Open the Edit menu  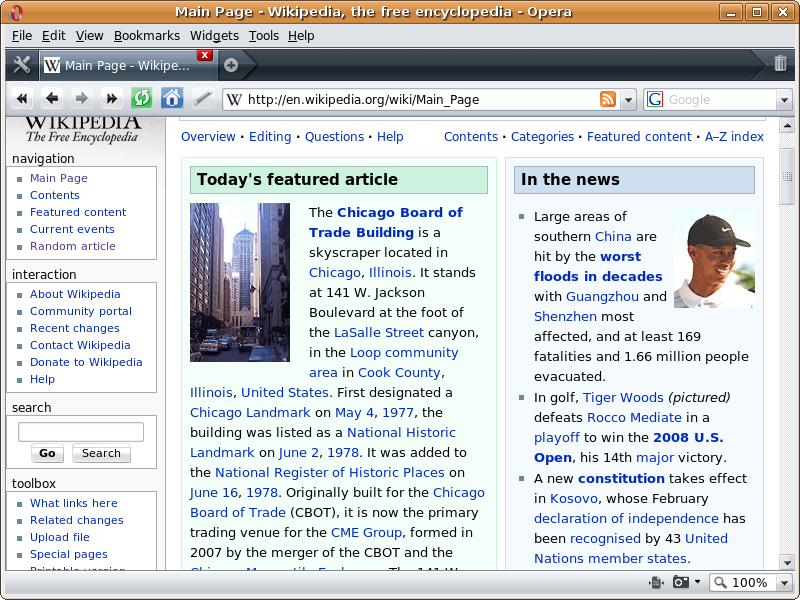coord(54,36)
